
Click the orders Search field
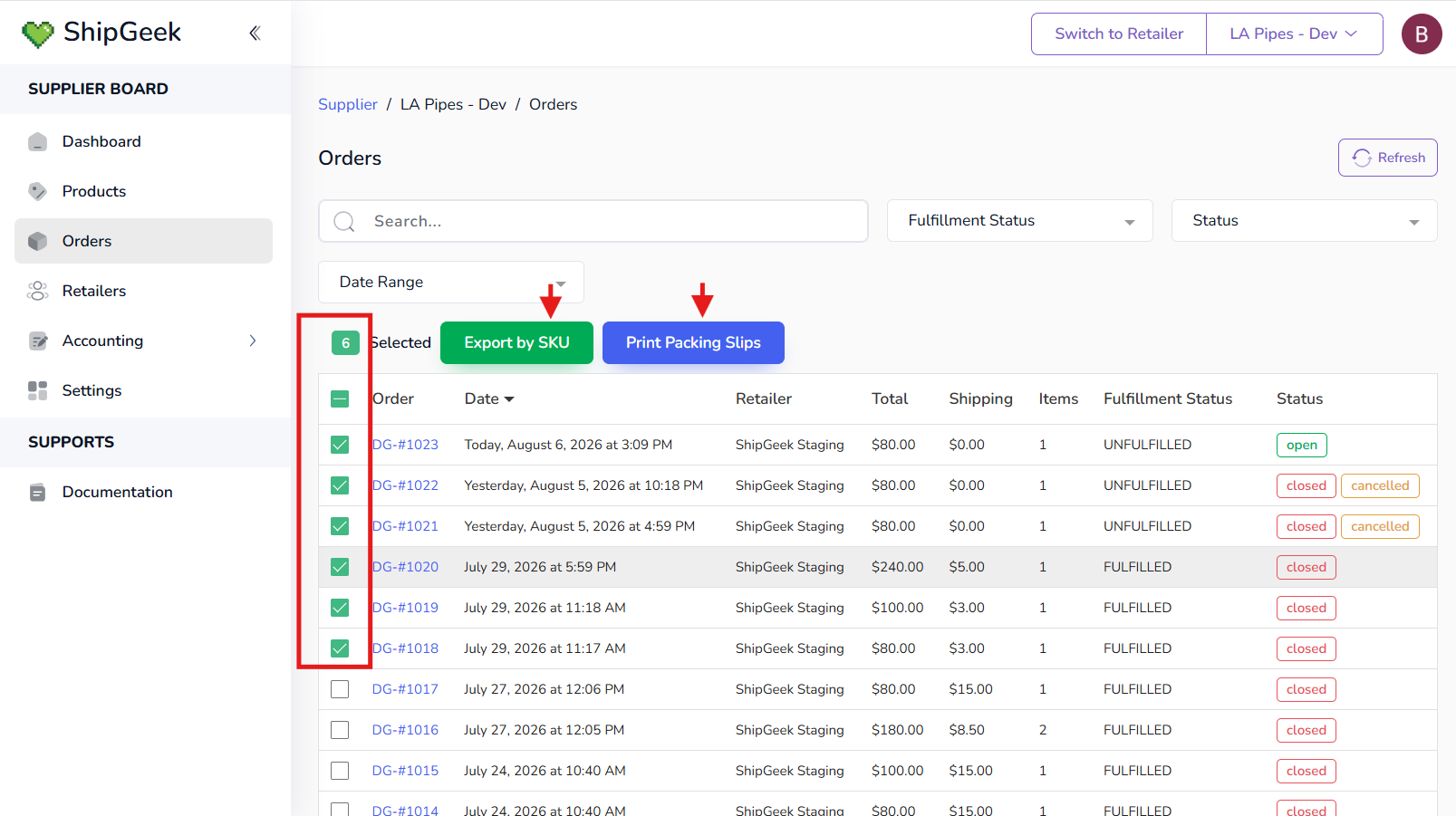pos(593,221)
